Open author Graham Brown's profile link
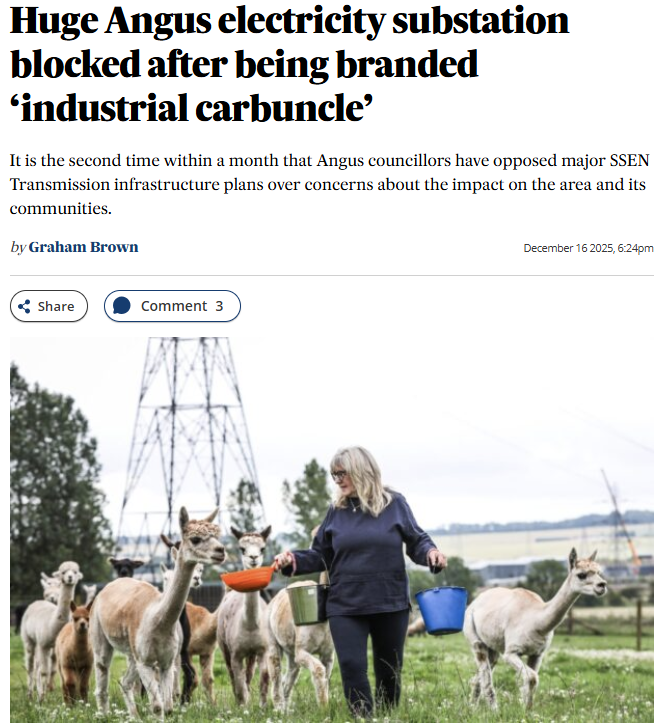The width and height of the screenshot is (659, 725). point(83,247)
